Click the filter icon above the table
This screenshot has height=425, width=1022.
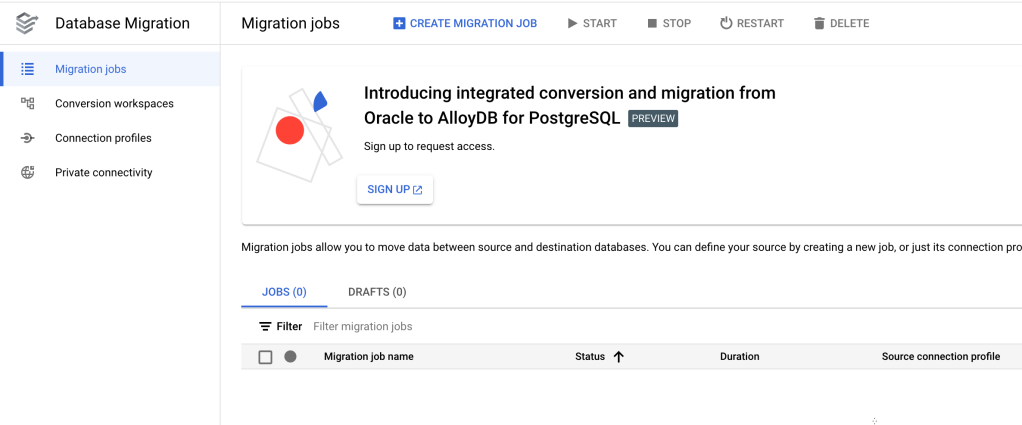pyautogui.click(x=265, y=326)
